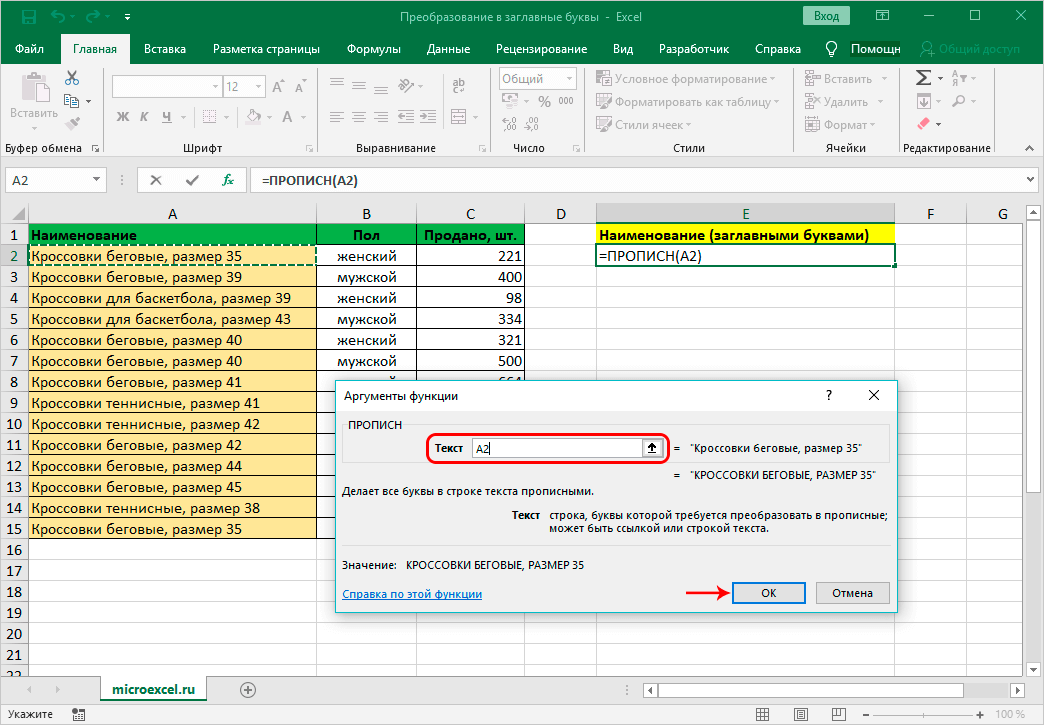
Task: Select the microexcel.ru sheet tab
Action: tap(153, 690)
